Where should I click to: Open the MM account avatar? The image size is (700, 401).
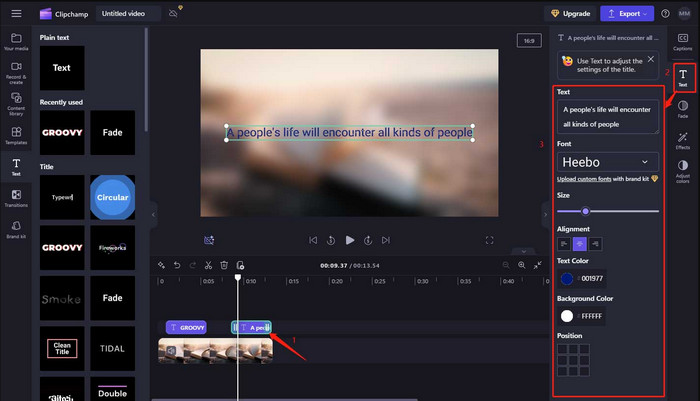(684, 13)
